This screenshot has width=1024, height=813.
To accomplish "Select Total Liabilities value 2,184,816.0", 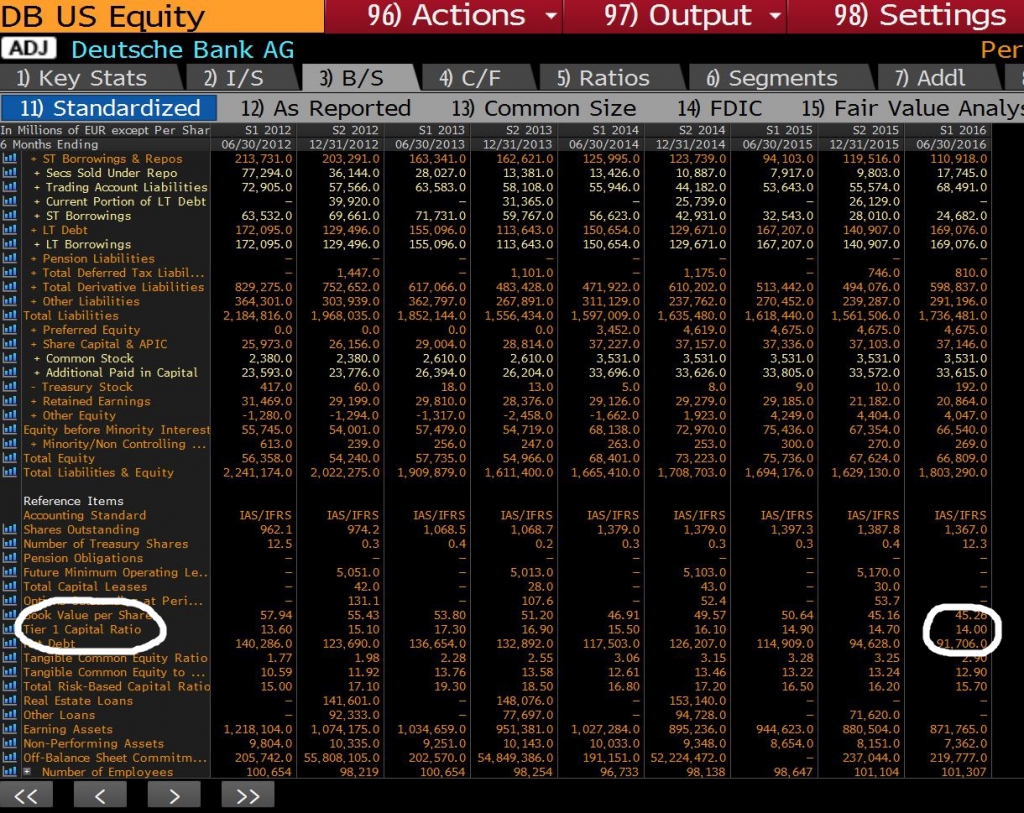I will [258, 316].
